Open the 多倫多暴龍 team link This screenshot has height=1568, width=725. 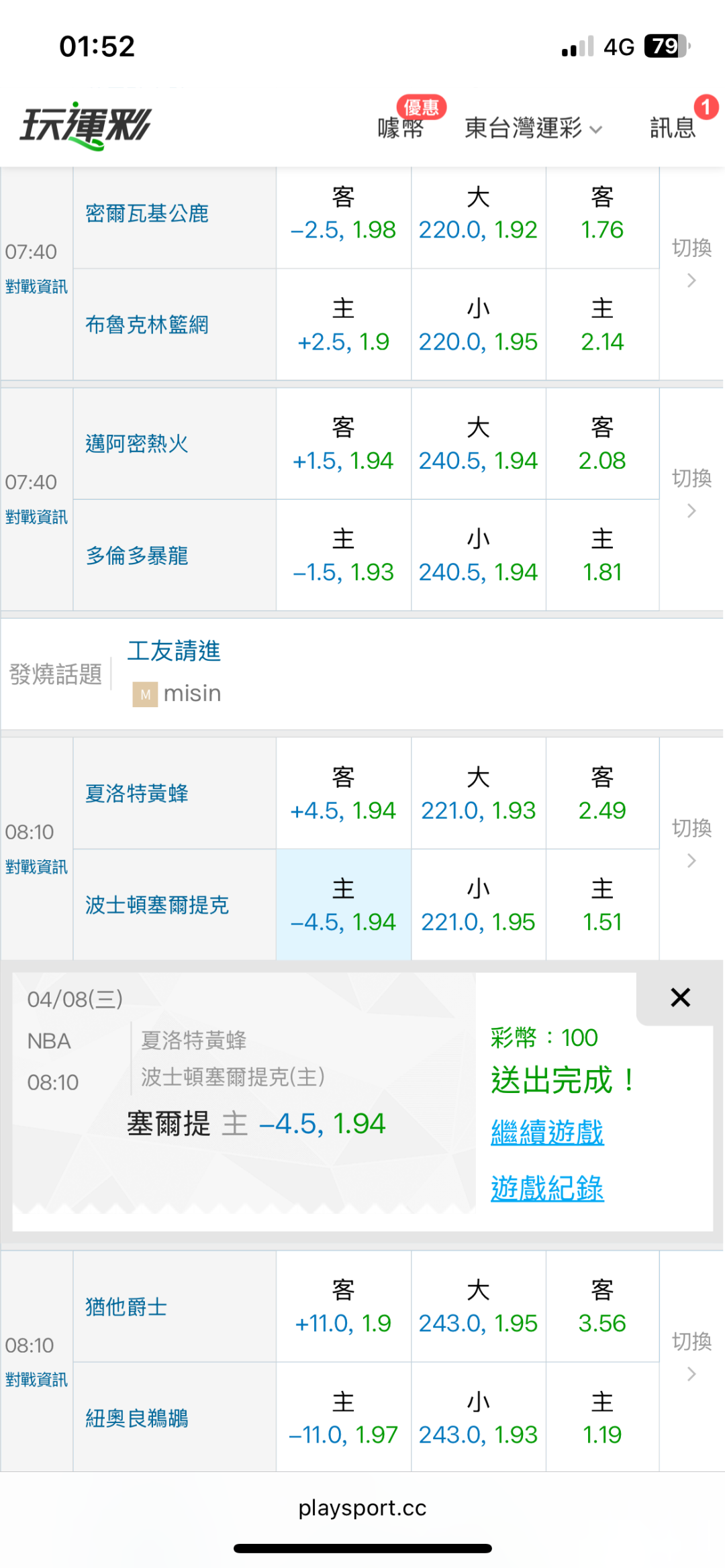click(x=137, y=556)
